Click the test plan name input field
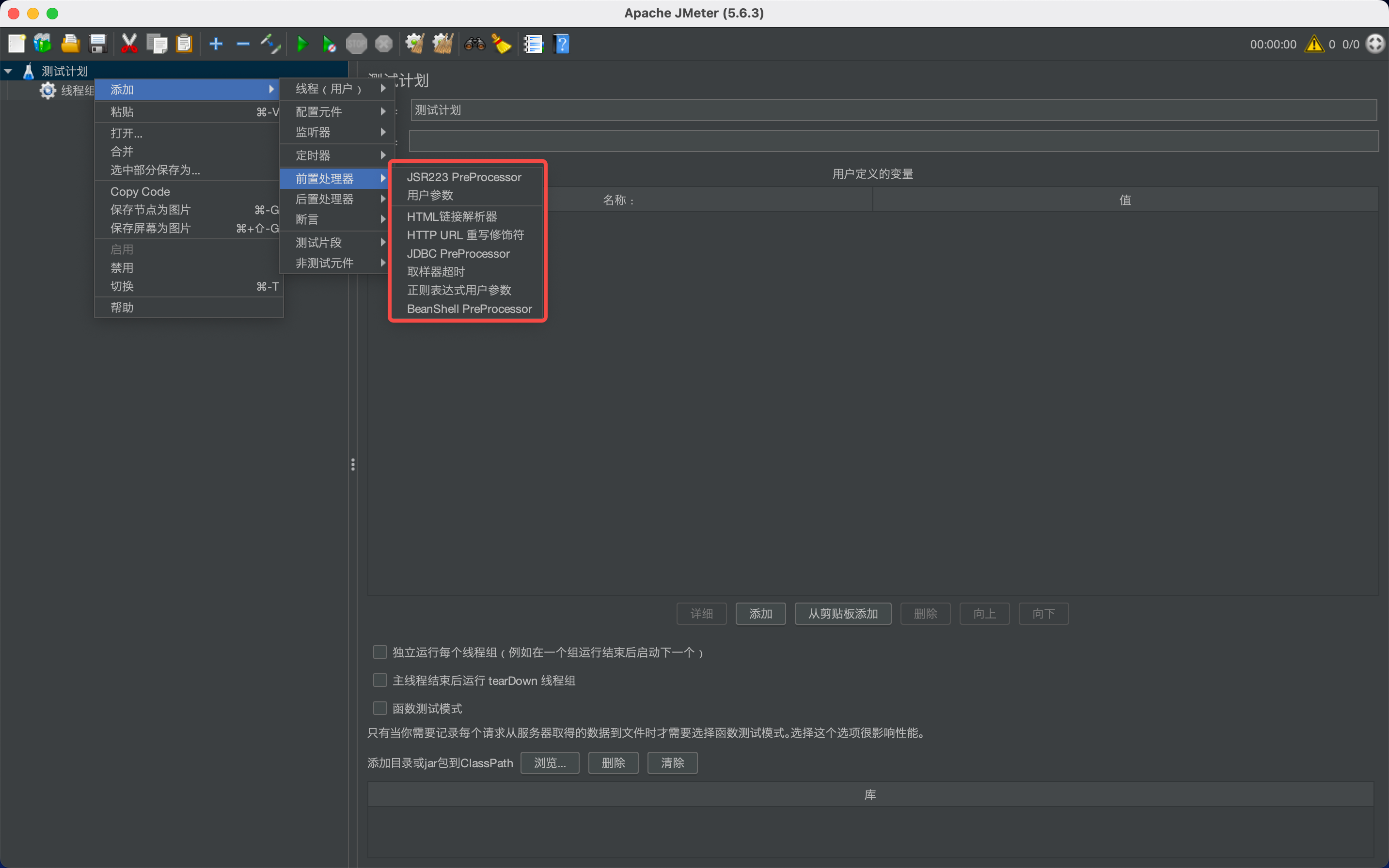 tap(894, 109)
